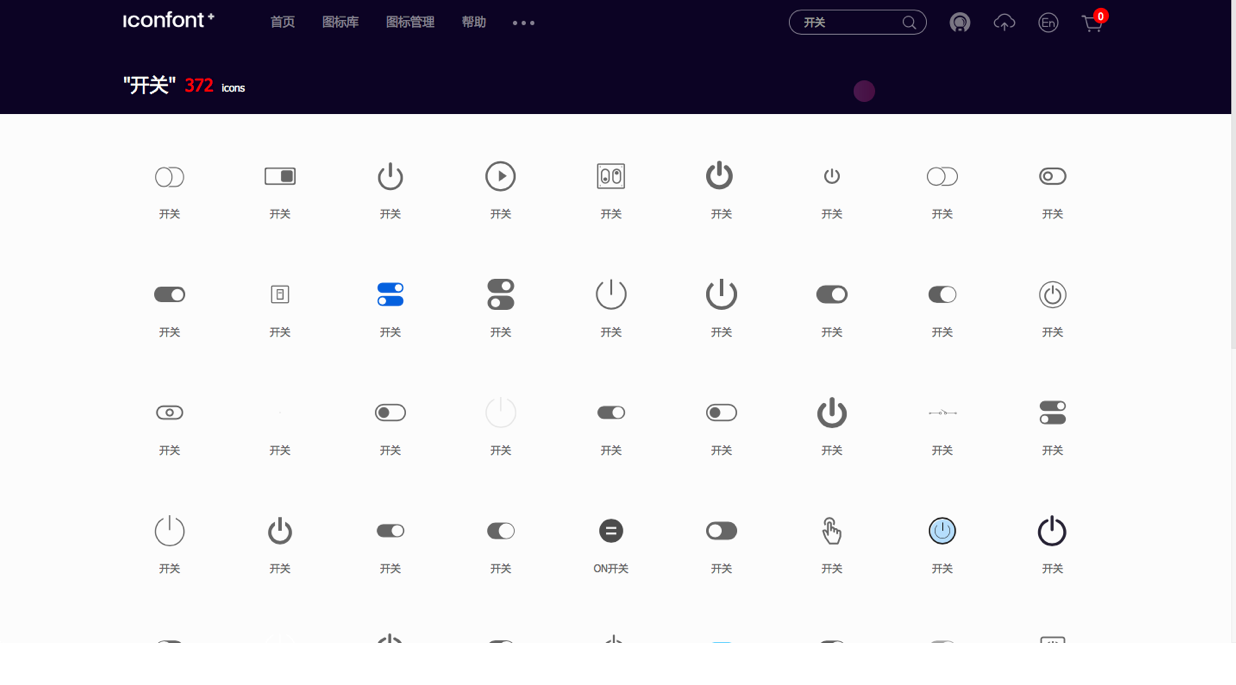This screenshot has height=685, width=1236.
Task: Click inside the 开关 search input field
Action: 850,21
